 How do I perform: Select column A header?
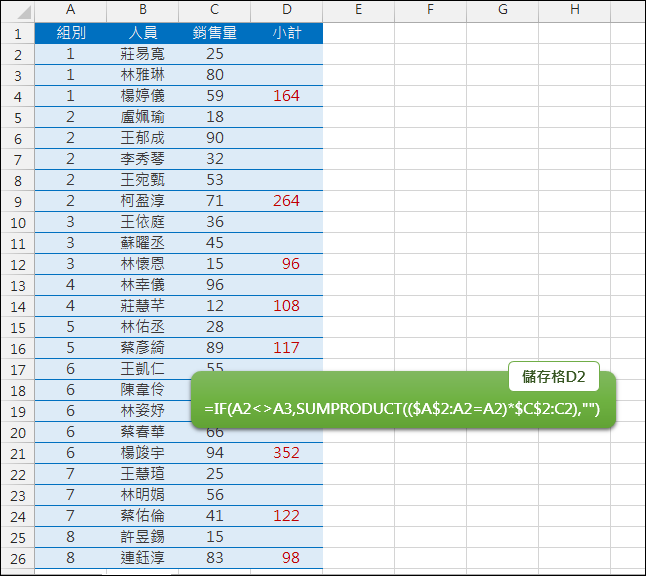(x=70, y=11)
